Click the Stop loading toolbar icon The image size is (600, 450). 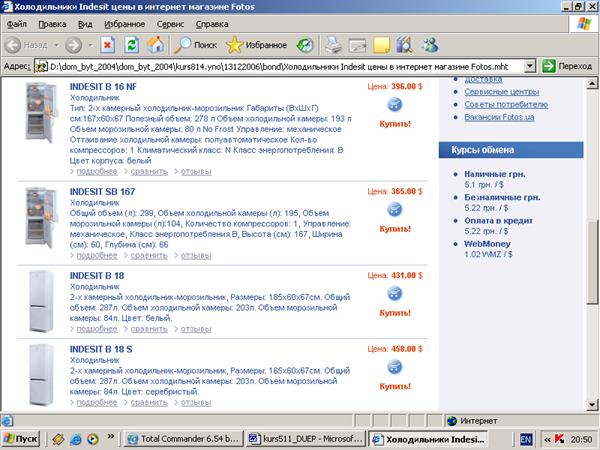[107, 45]
